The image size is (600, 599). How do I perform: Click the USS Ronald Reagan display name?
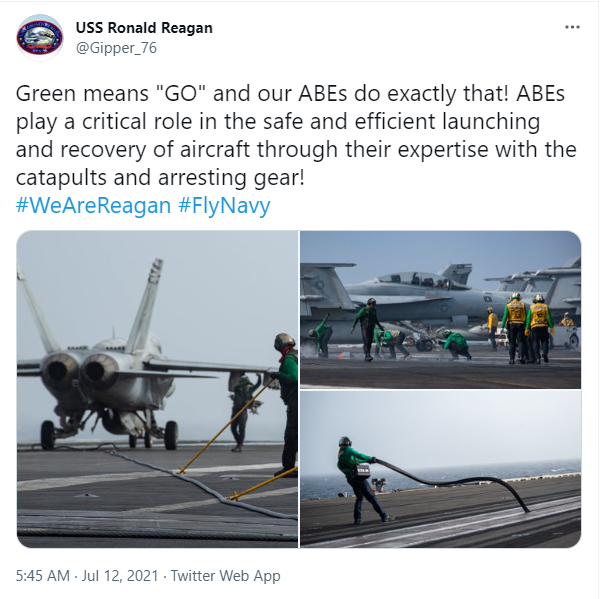coord(144,28)
